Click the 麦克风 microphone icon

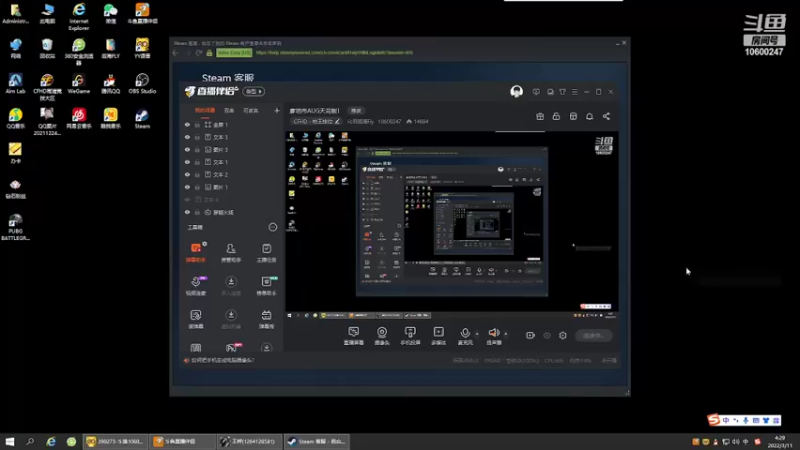click(465, 336)
